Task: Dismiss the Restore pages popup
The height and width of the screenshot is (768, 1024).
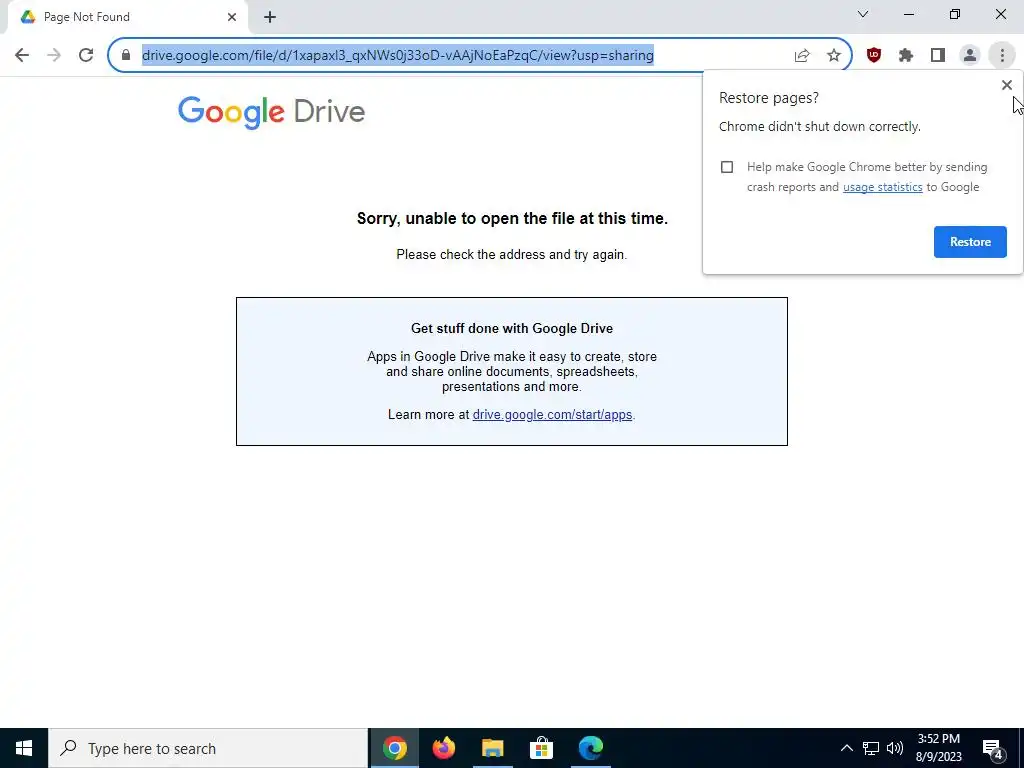Action: [x=1006, y=85]
